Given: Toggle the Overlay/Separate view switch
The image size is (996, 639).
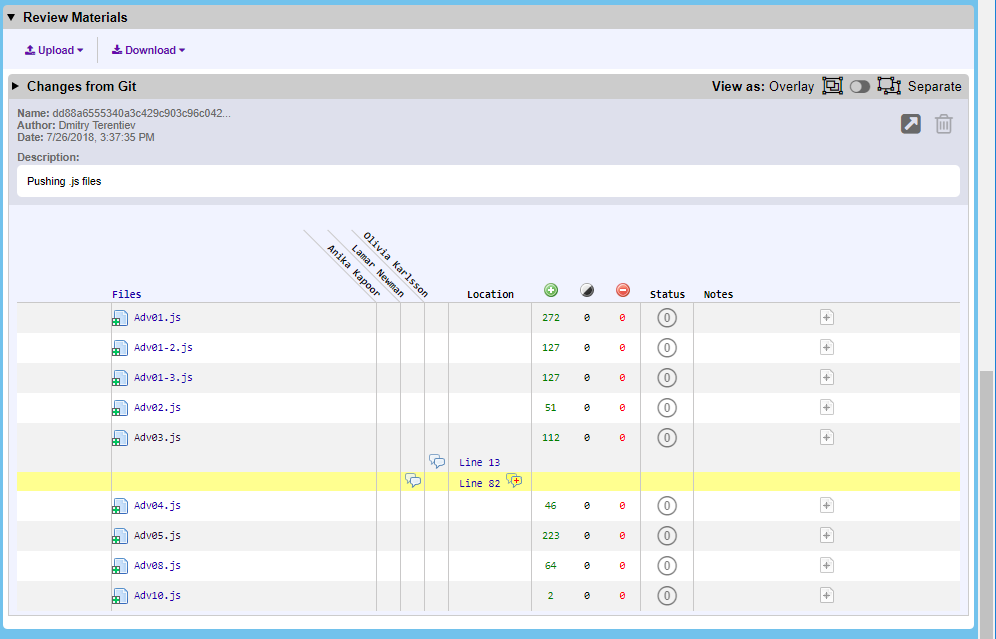Looking at the screenshot, I should point(860,86).
